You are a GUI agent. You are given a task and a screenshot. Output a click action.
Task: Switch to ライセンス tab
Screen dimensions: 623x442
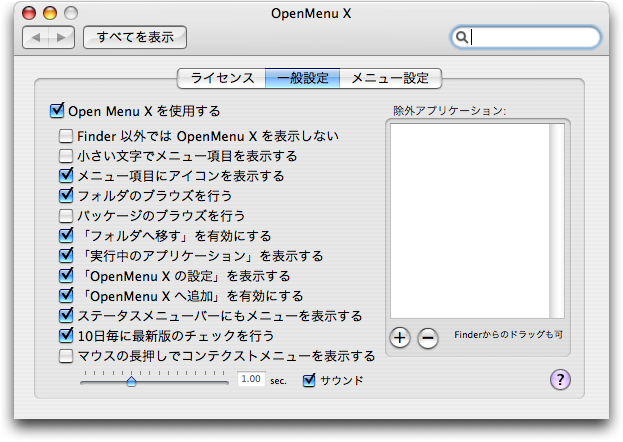pos(222,78)
